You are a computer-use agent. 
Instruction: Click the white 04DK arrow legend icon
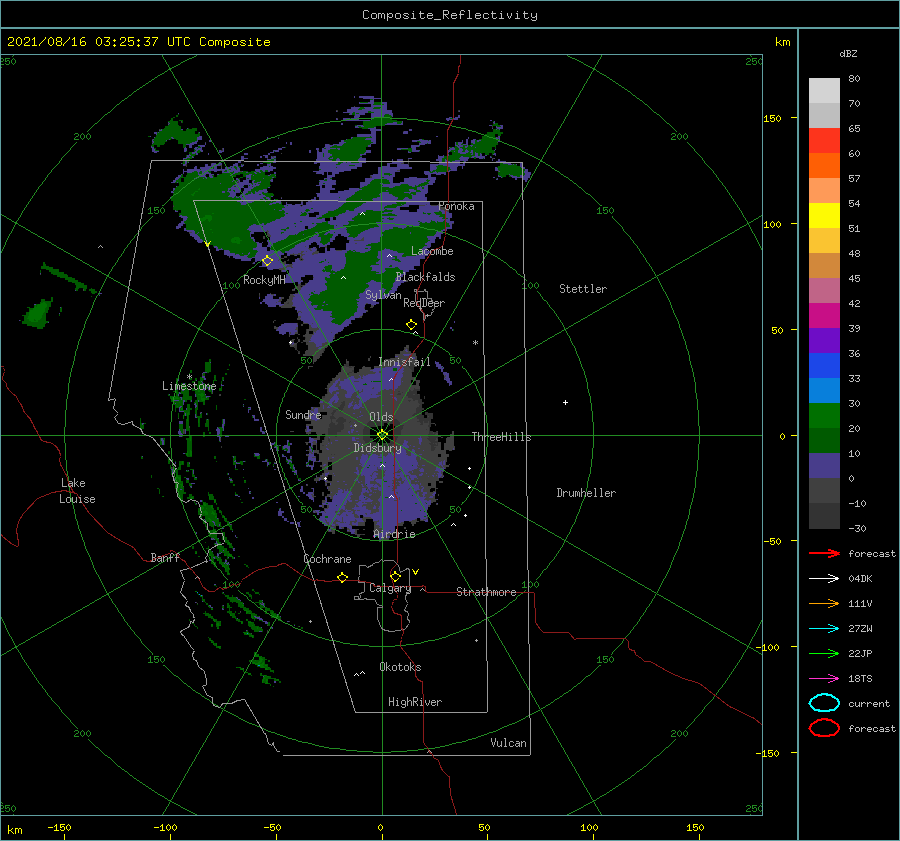[x=824, y=578]
